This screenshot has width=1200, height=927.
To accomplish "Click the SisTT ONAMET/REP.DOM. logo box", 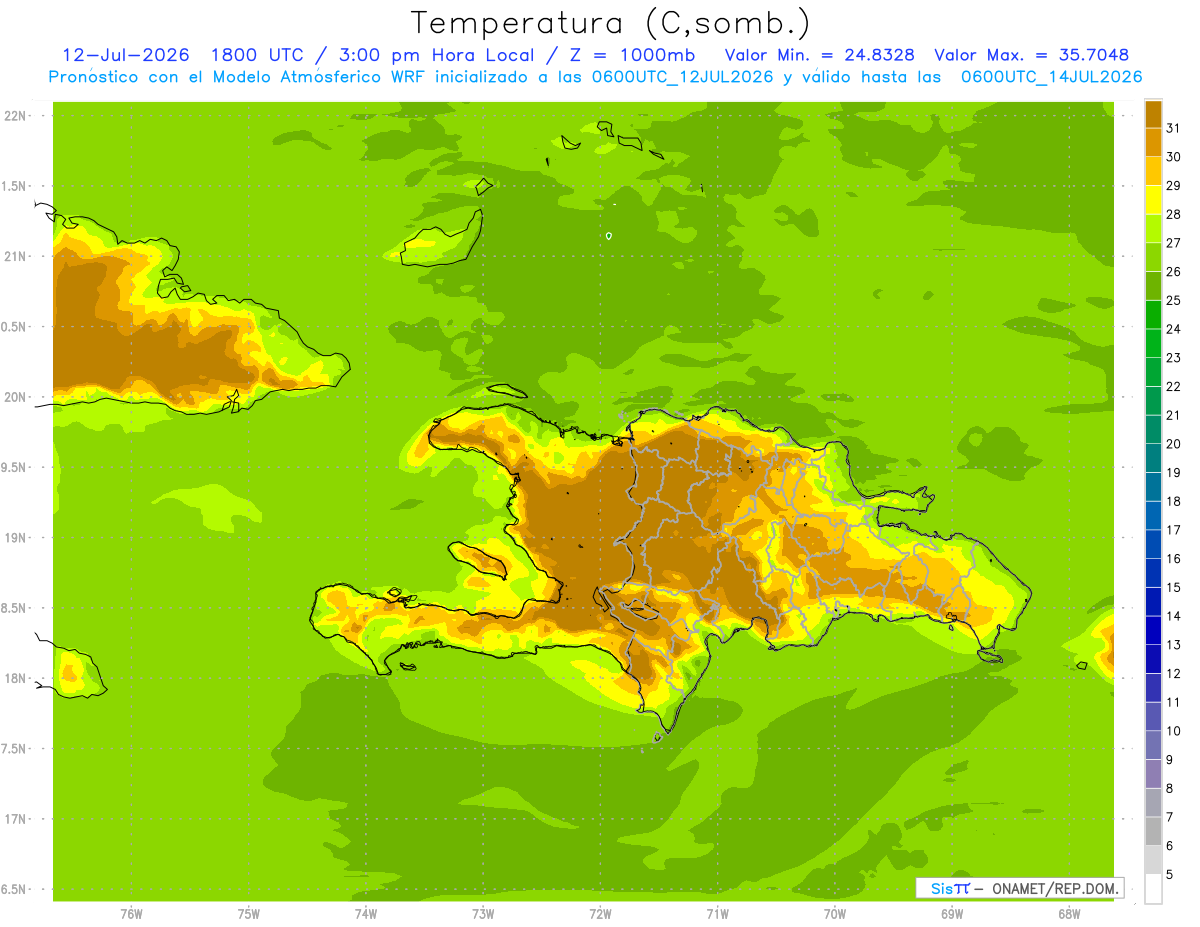I will pyautogui.click(x=1019, y=888).
